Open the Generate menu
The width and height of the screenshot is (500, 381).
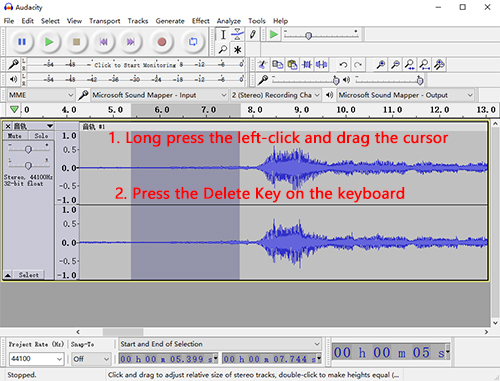170,21
